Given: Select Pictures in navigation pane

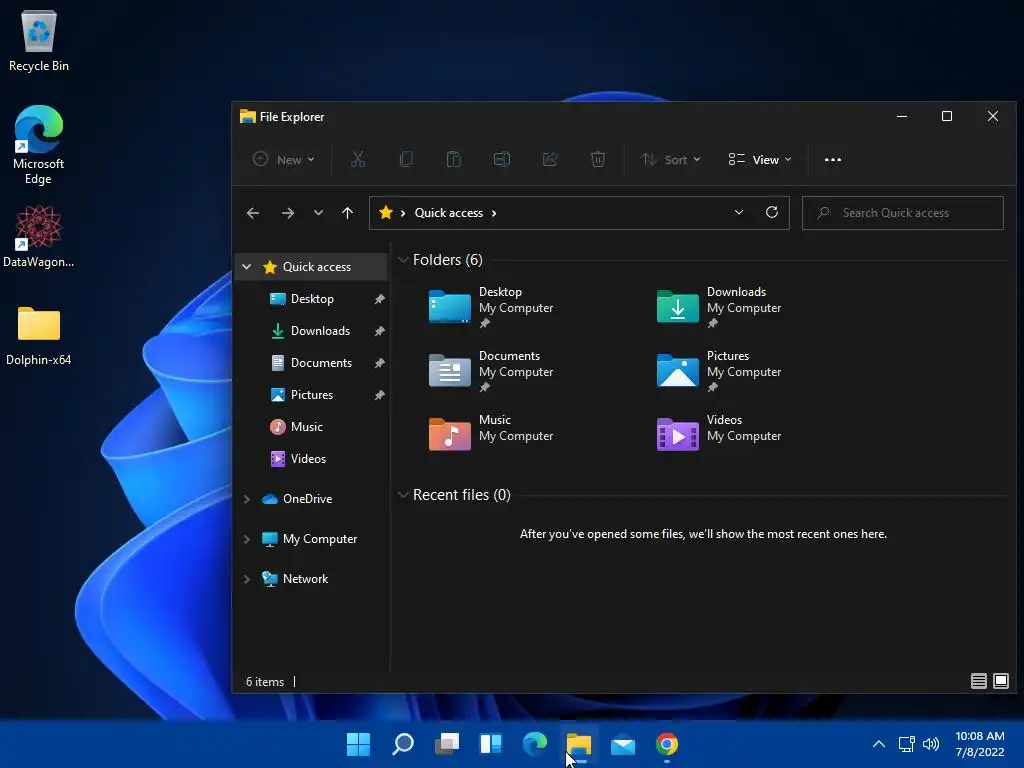Looking at the screenshot, I should (312, 394).
